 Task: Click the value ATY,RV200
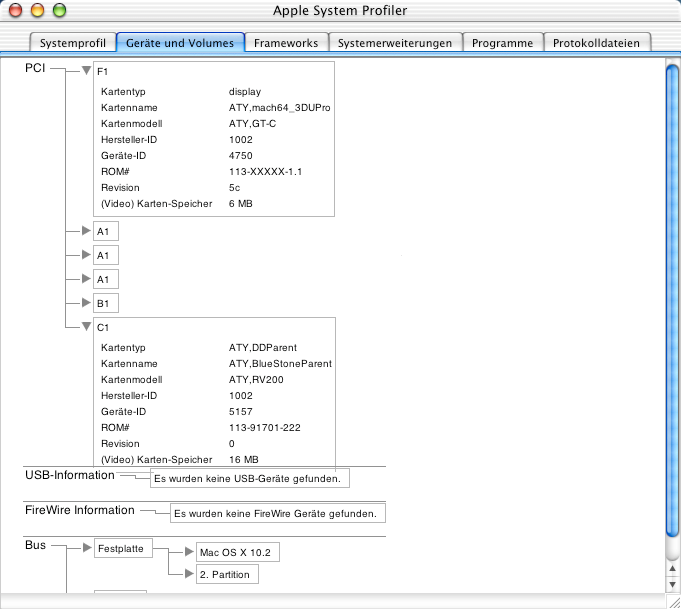pyautogui.click(x=256, y=380)
